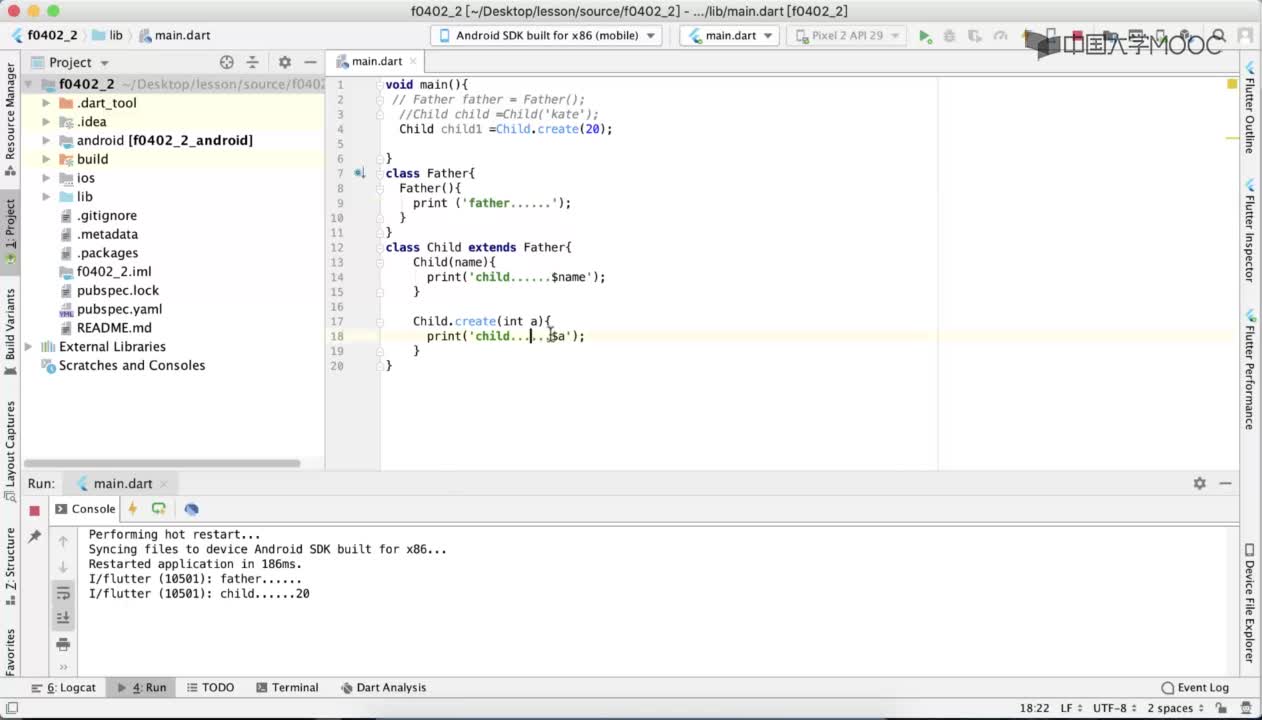1262x720 pixels.
Task: Trigger Flutter hot reload lightning icon
Action: tap(132, 509)
